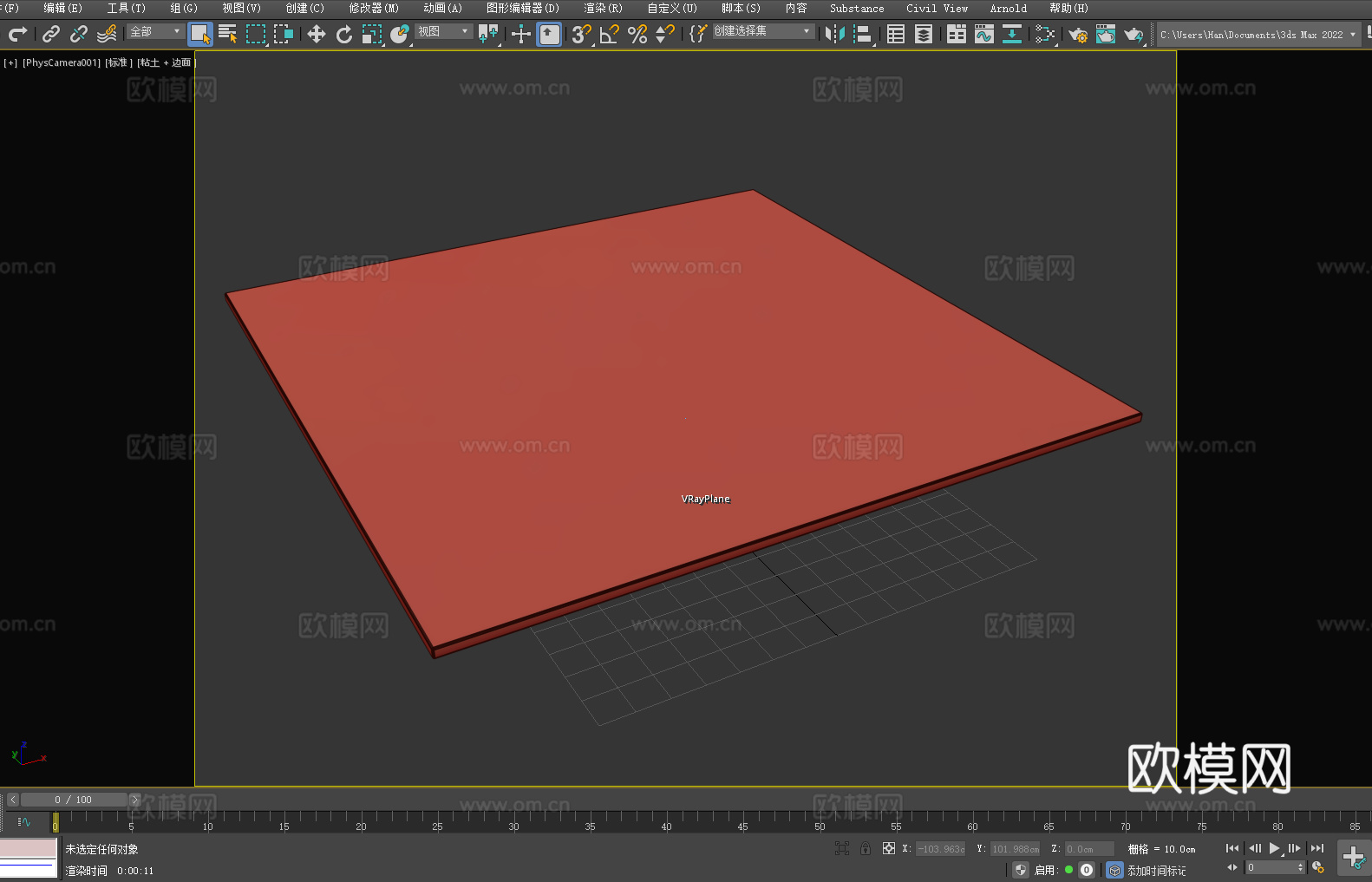Click the 添加时间标记 button

pyautogui.click(x=1156, y=870)
